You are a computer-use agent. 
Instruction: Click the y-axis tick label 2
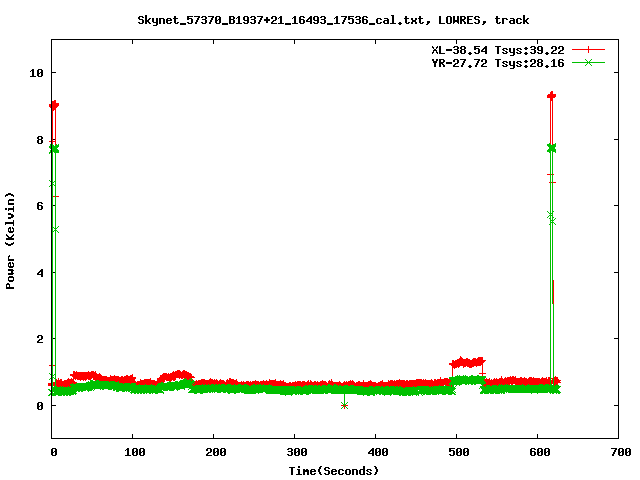pyautogui.click(x=40, y=339)
